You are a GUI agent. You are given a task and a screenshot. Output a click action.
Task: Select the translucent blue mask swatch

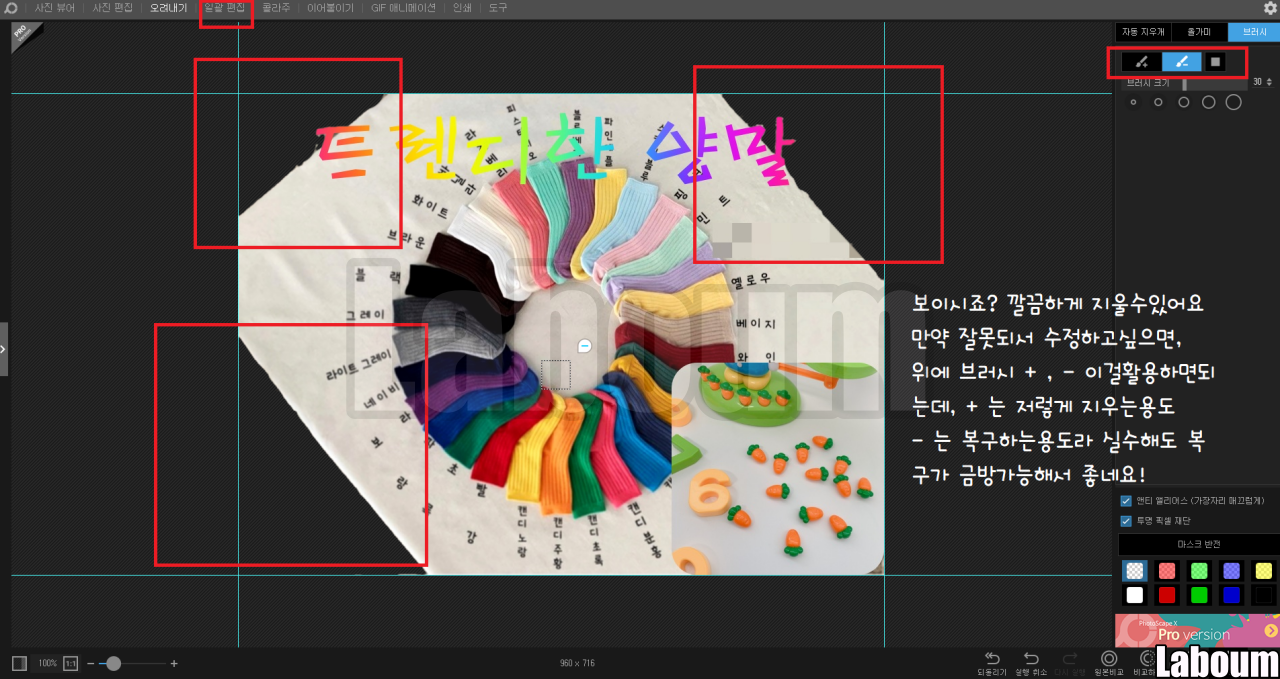(x=1231, y=570)
